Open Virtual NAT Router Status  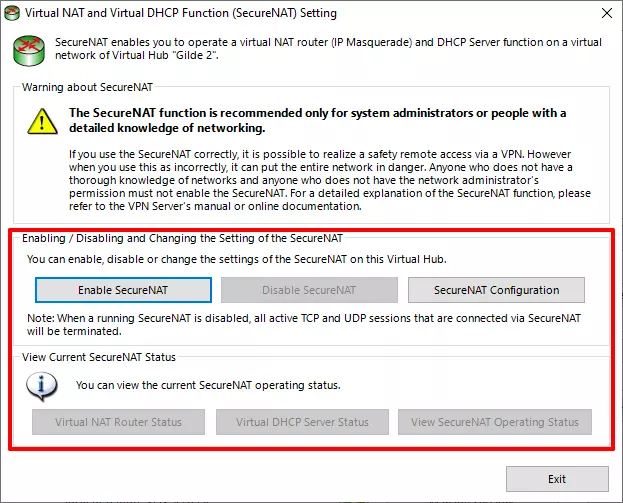118,422
